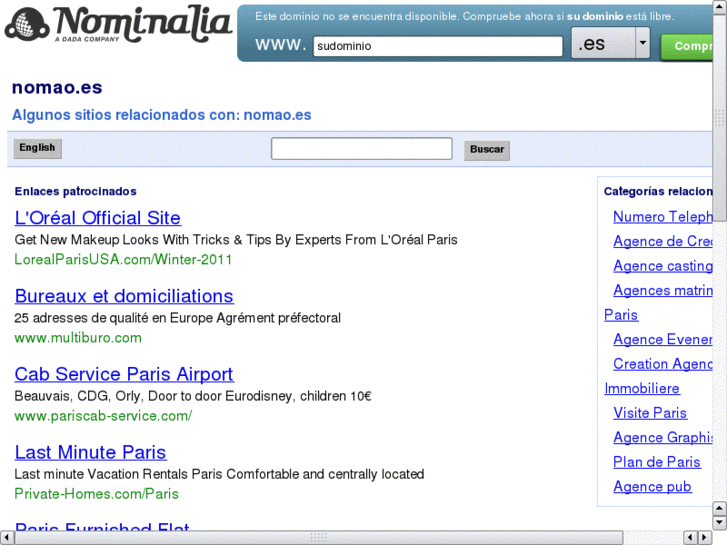Viewport: 727px width, 545px height.
Task: Open the Cab Service Paris Airport link
Action: point(124,374)
